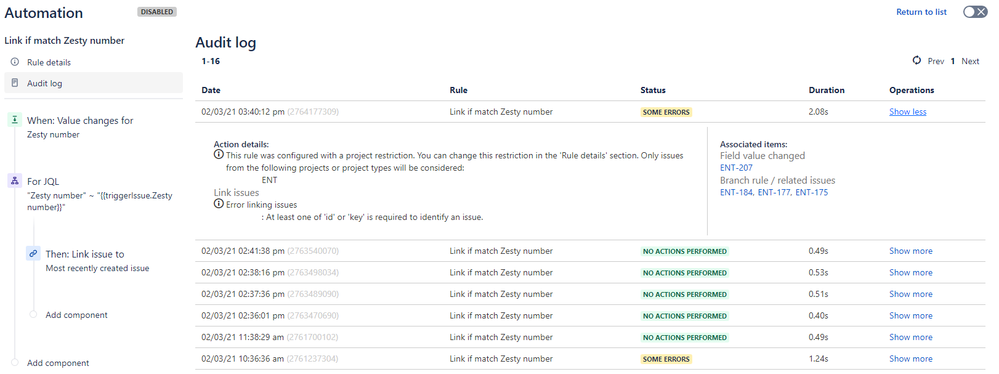Expand Show more for 10:36:36 am entry
The image size is (999, 374).
(x=911, y=359)
